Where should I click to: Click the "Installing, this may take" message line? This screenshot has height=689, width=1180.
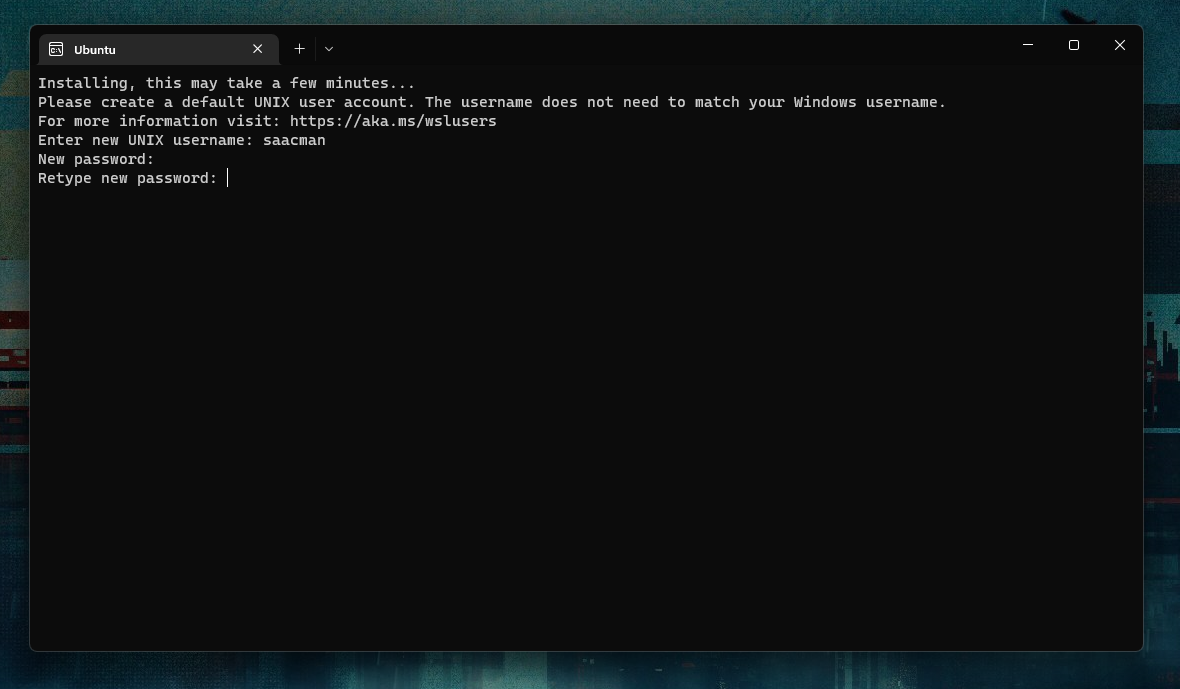[226, 83]
